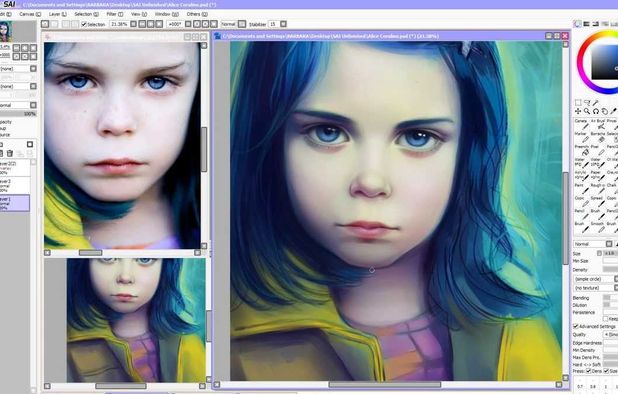Toggle the Press: Size checkbox

pyautogui.click(x=607, y=371)
